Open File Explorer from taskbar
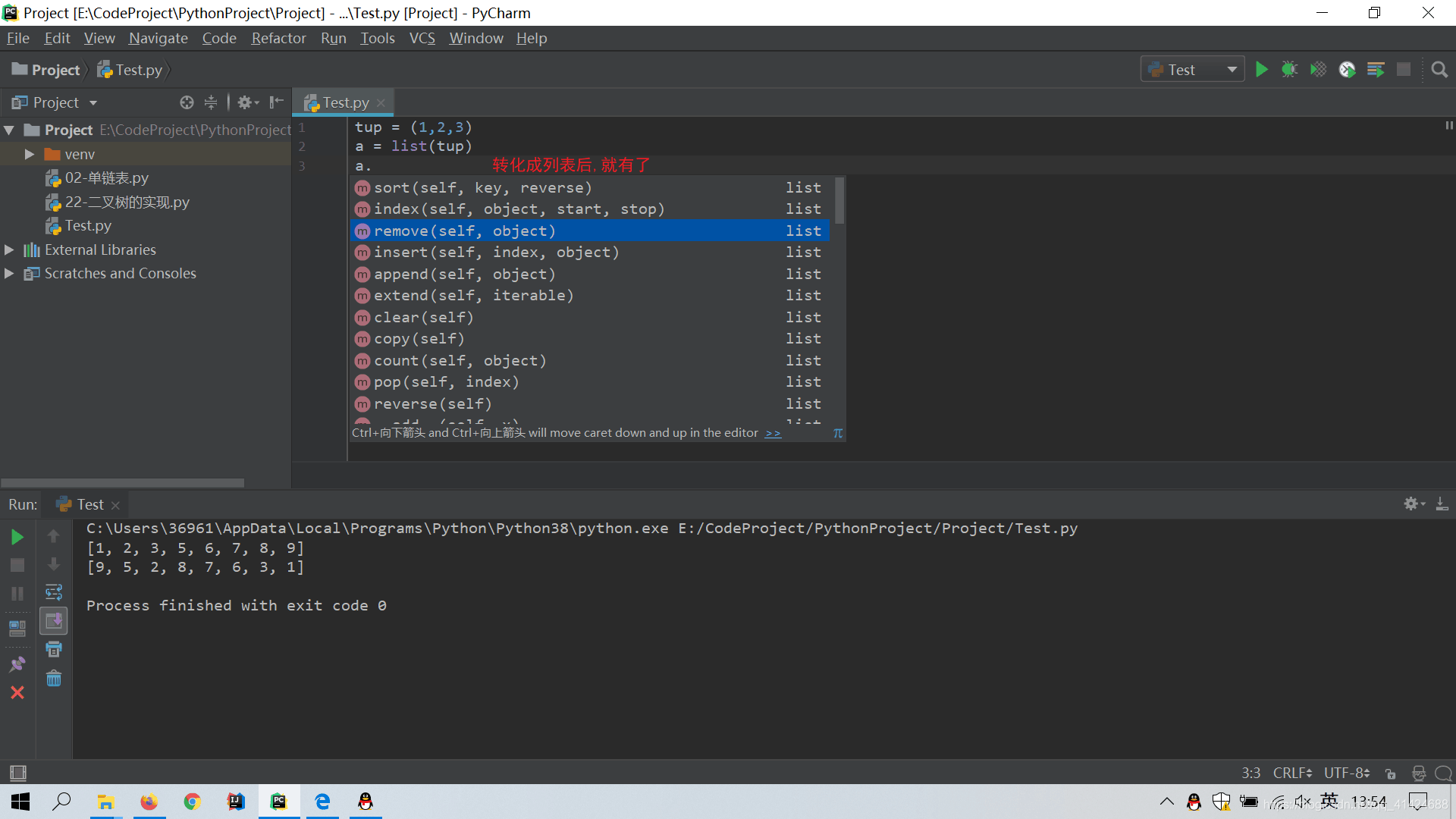This screenshot has height=819, width=1456. point(105,802)
